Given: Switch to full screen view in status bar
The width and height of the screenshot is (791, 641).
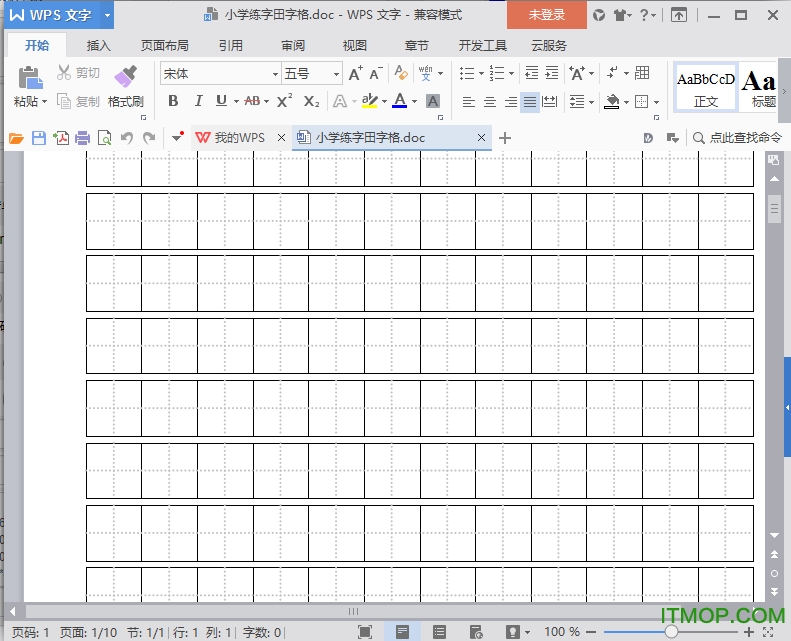Looking at the screenshot, I should point(365,632).
